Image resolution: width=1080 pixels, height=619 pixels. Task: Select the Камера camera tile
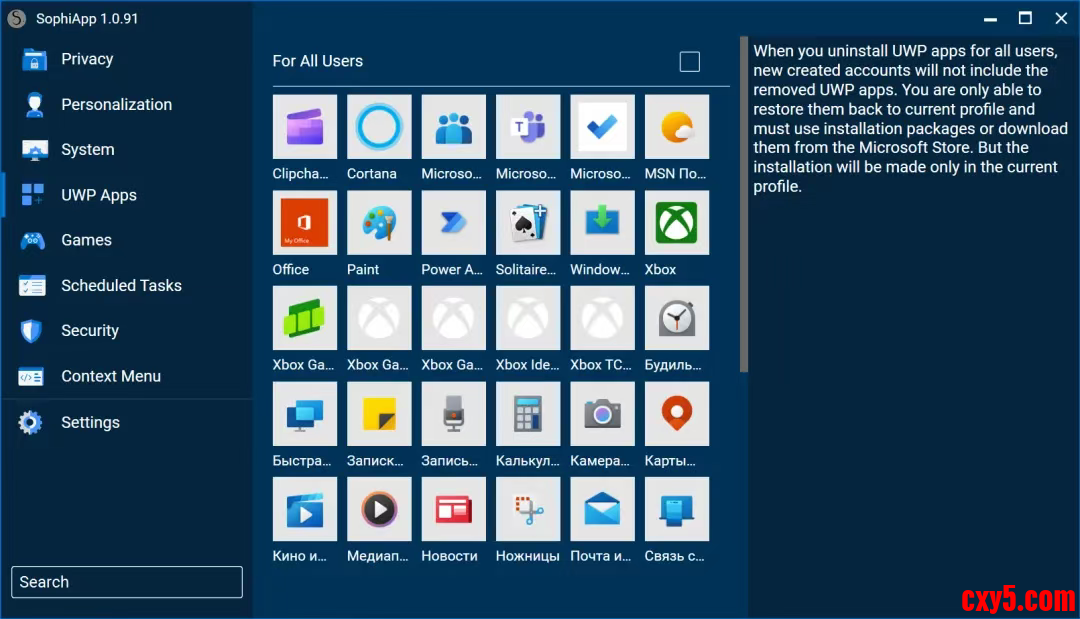click(x=602, y=414)
